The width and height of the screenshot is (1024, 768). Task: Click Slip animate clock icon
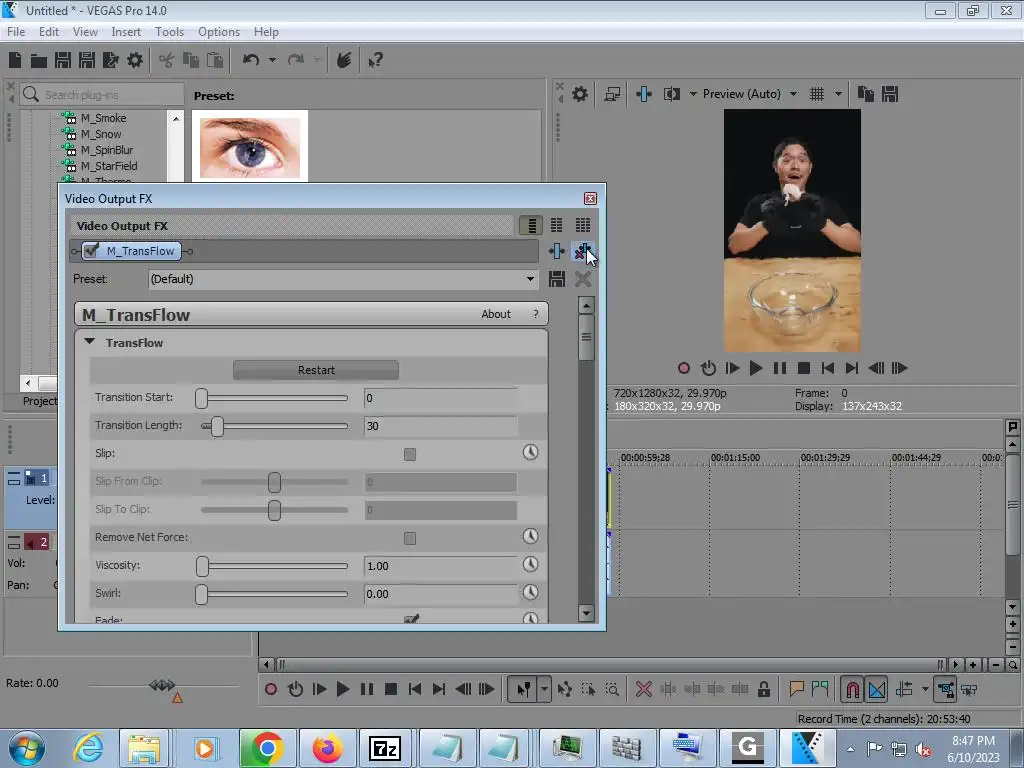(530, 453)
